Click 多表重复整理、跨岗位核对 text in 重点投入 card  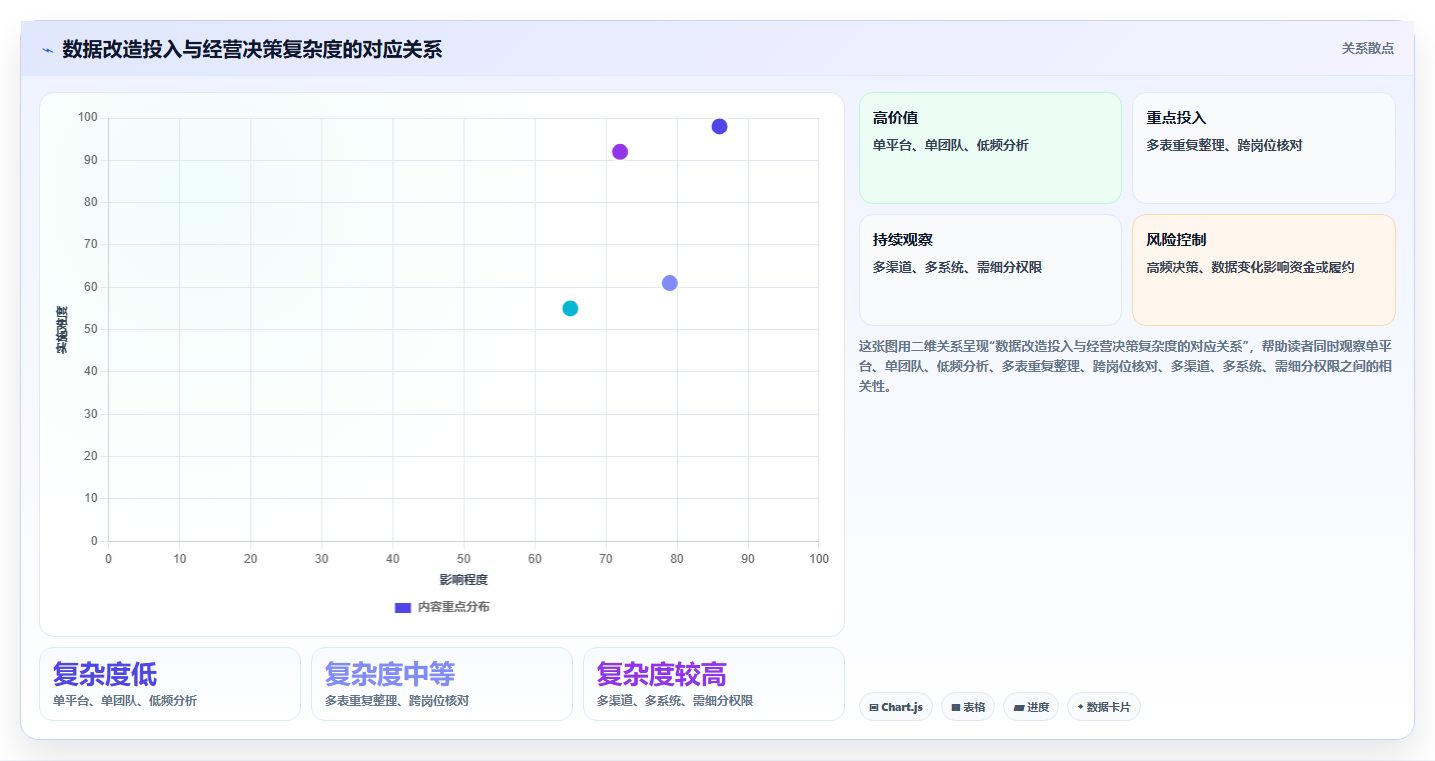pos(1224,145)
